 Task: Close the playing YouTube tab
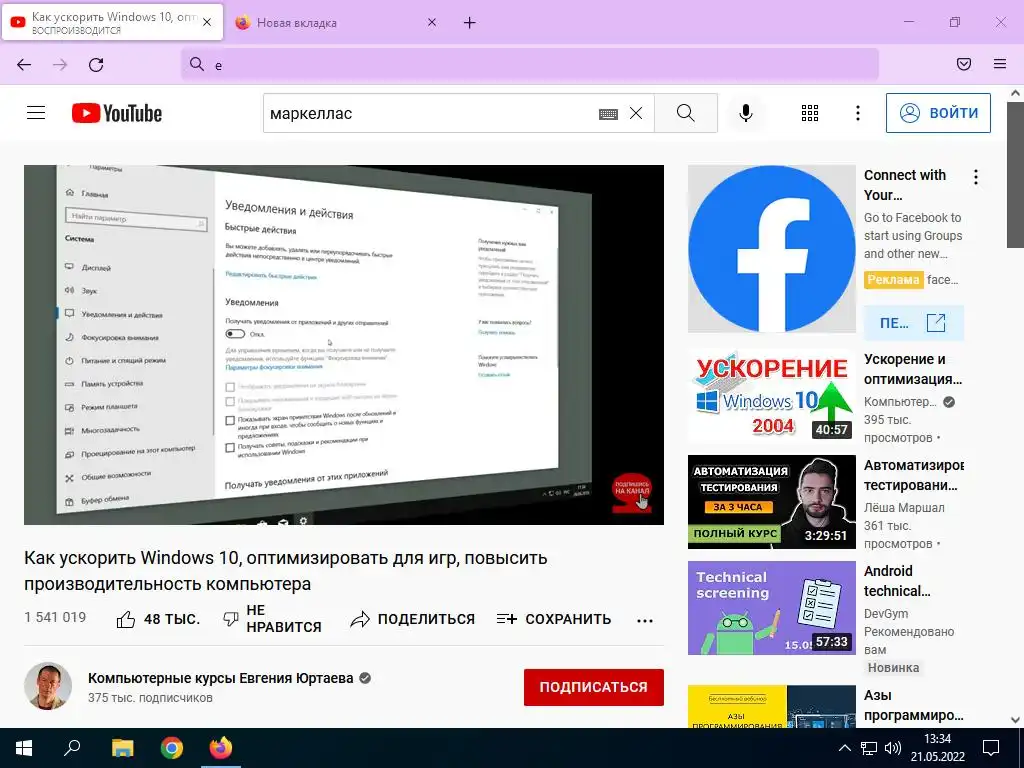(x=207, y=22)
